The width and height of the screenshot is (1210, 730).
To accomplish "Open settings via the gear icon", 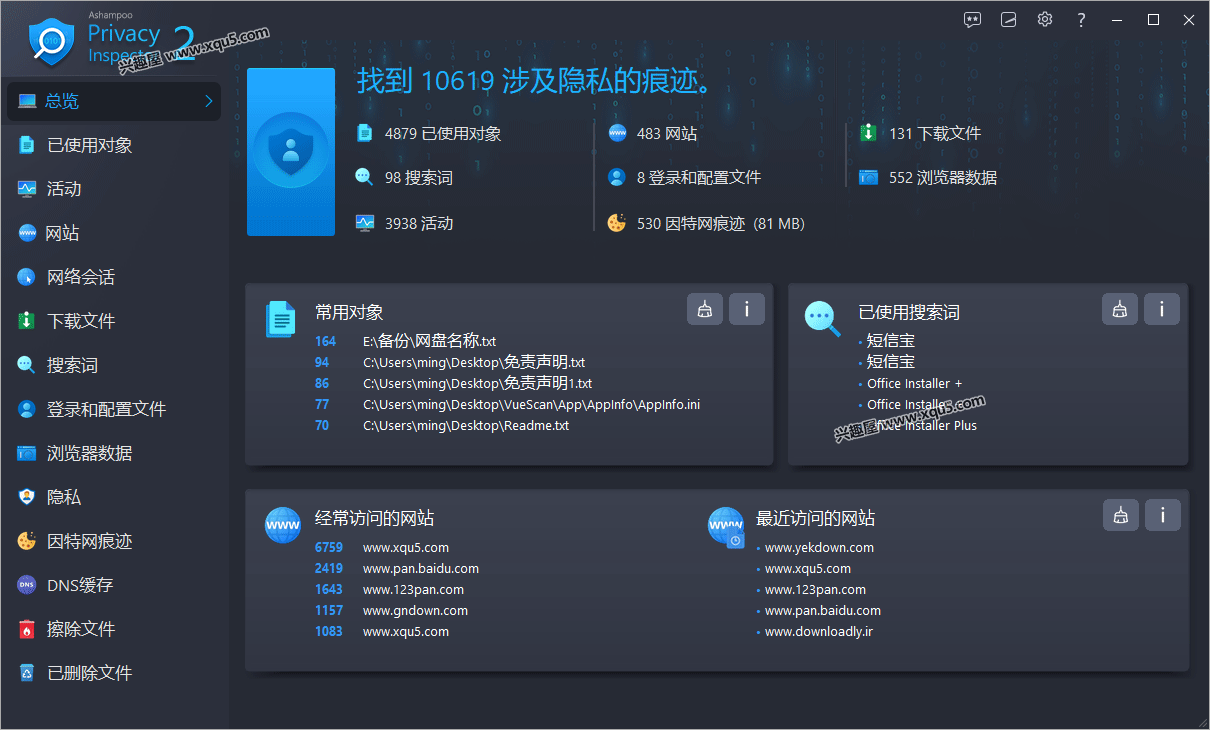I will [1045, 20].
